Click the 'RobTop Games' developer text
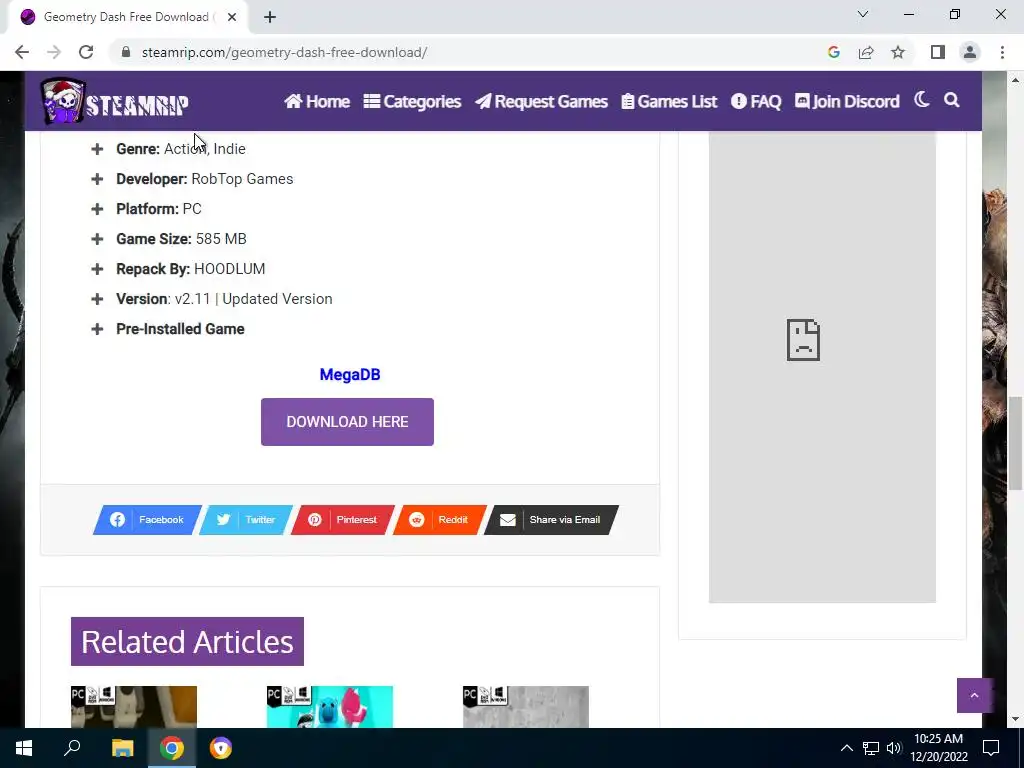This screenshot has width=1024, height=768. pos(242,179)
